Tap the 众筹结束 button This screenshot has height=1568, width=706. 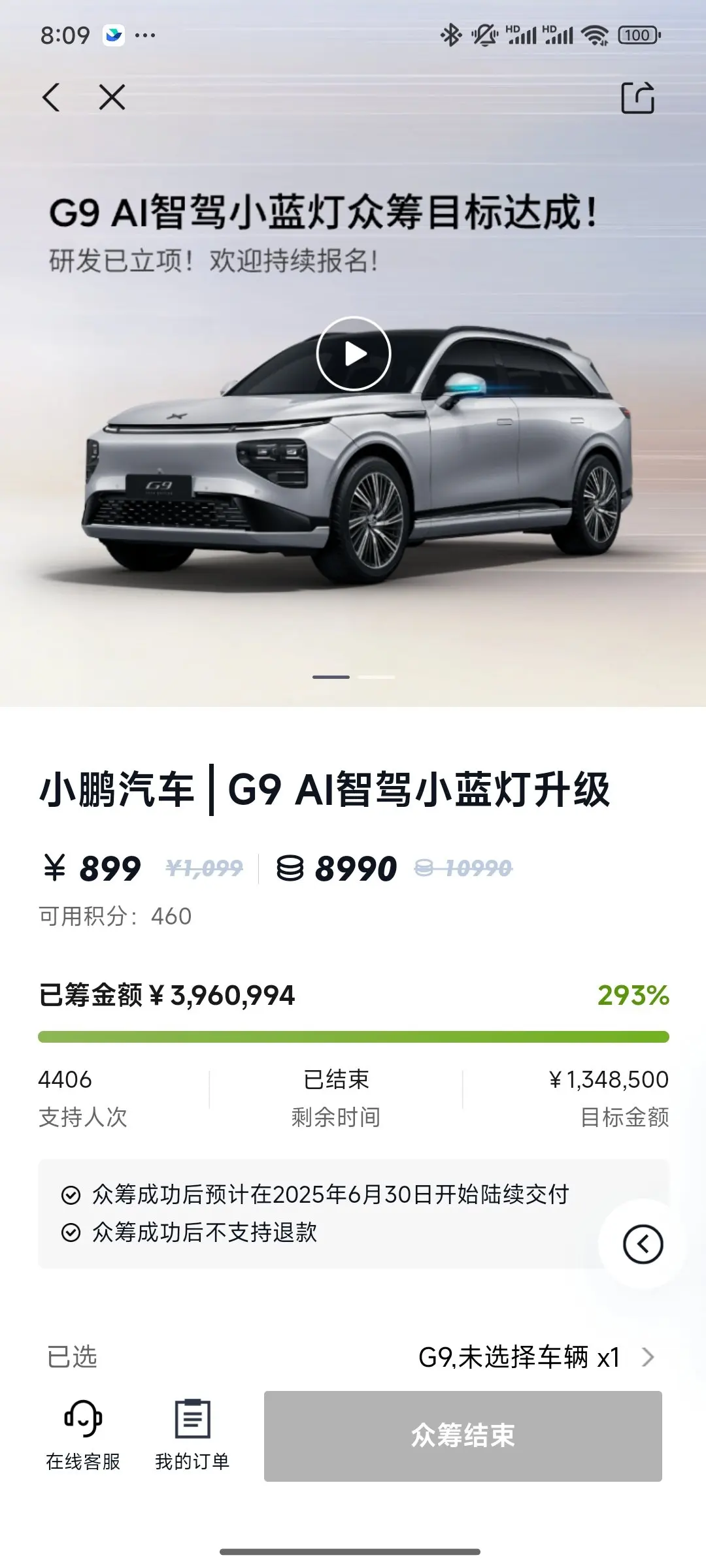coord(463,1436)
